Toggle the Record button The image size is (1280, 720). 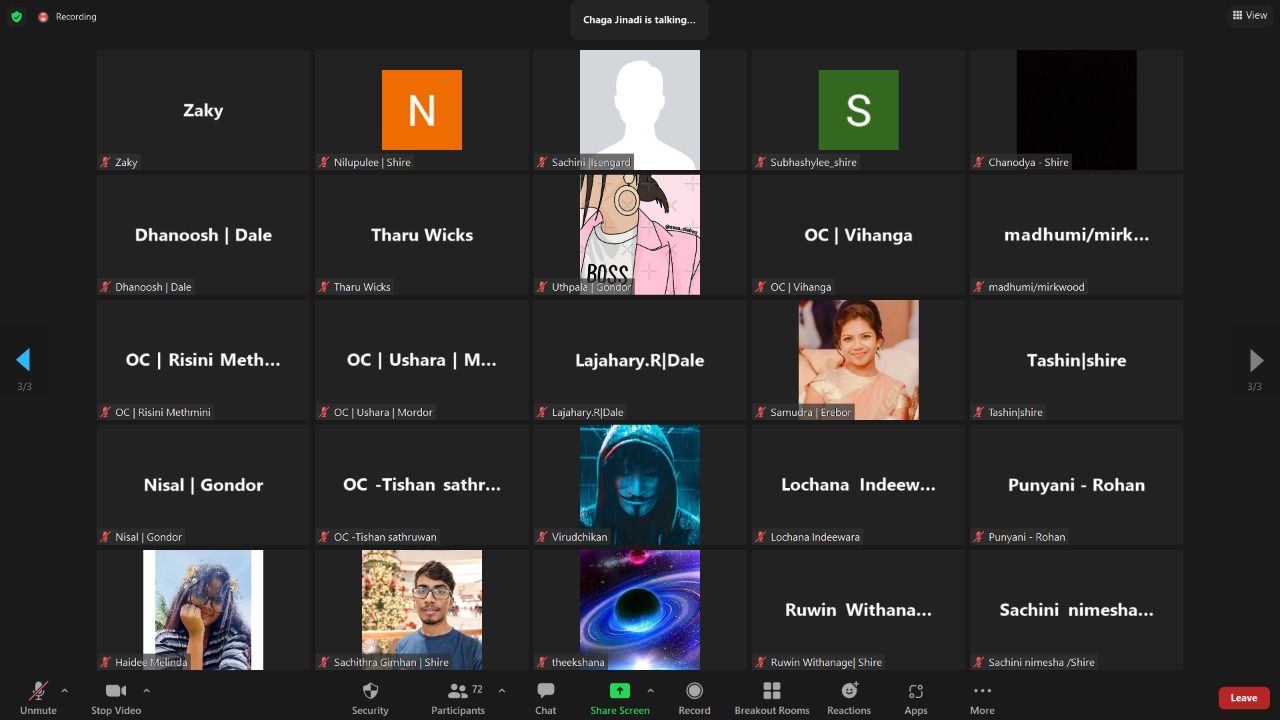pyautogui.click(x=694, y=697)
